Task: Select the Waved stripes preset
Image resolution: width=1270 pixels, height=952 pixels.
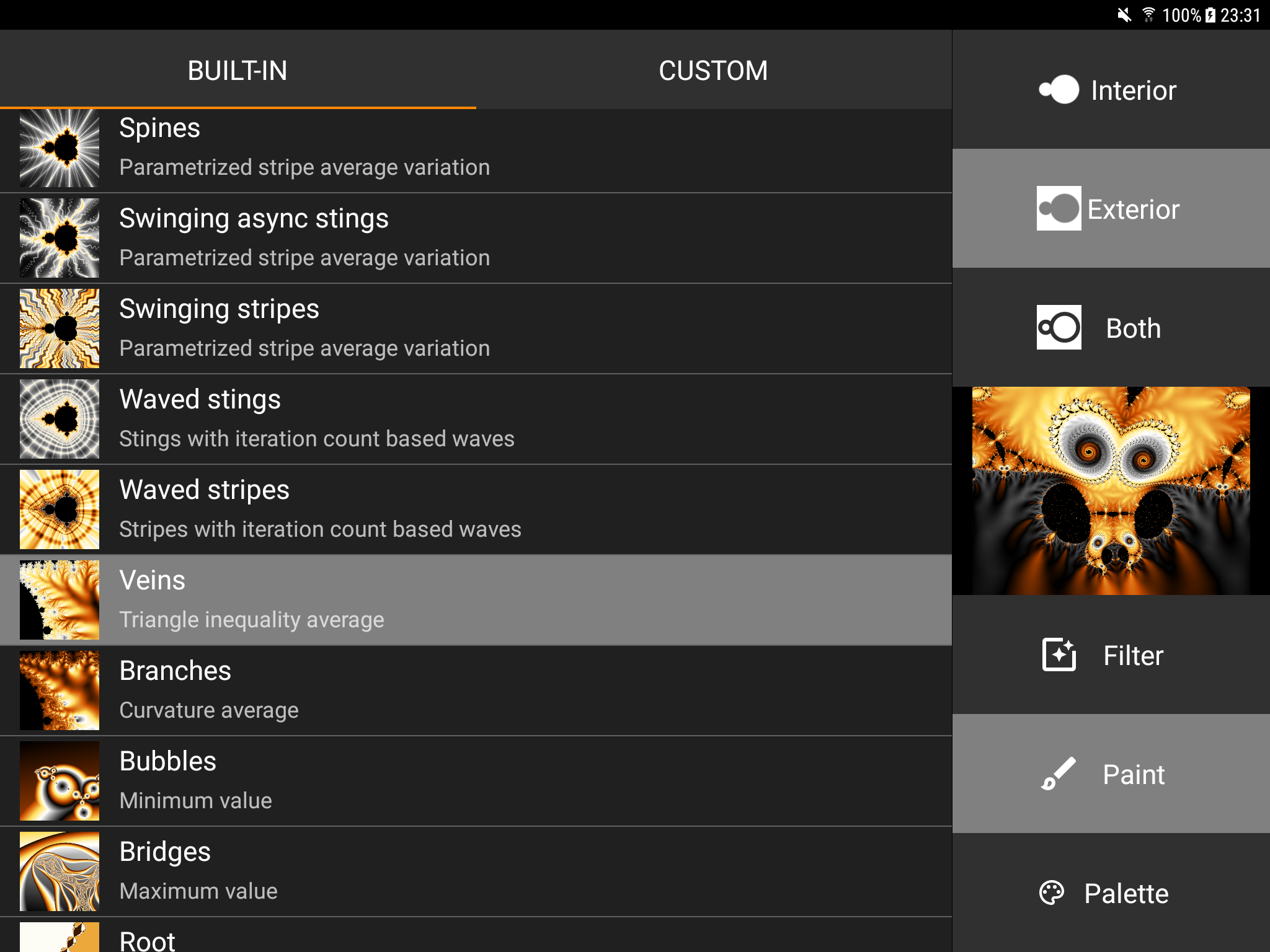Action: pyautogui.click(x=434, y=508)
